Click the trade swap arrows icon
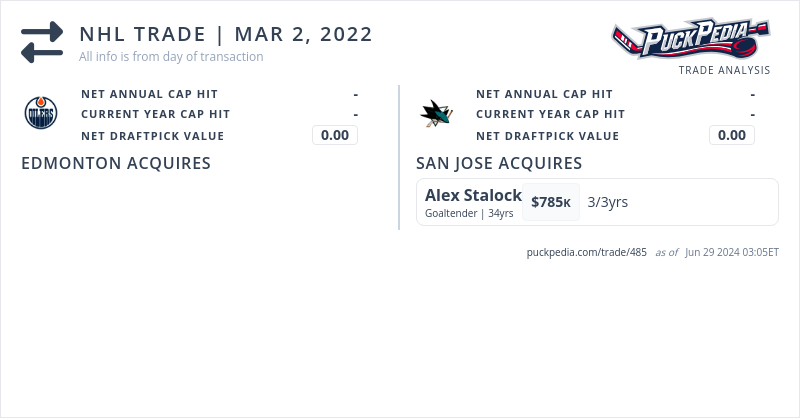Image resolution: width=800 pixels, height=418 pixels. tap(42, 43)
